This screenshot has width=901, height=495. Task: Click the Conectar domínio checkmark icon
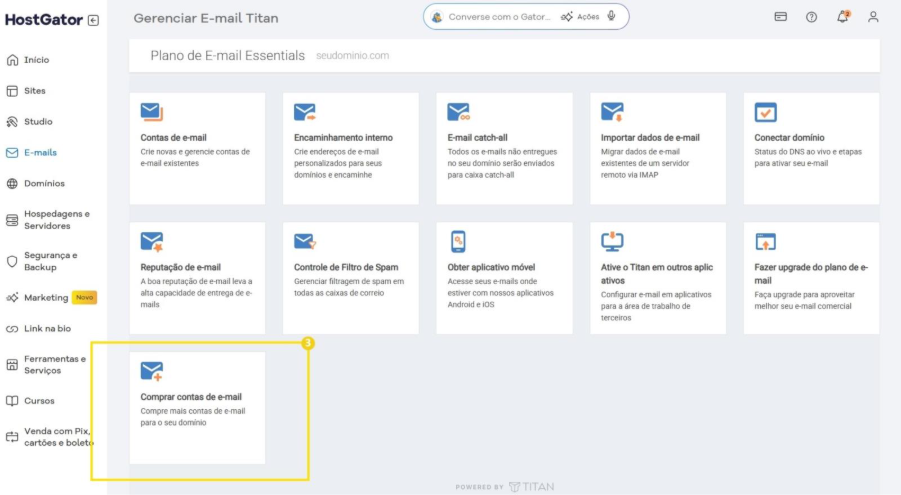[765, 112]
